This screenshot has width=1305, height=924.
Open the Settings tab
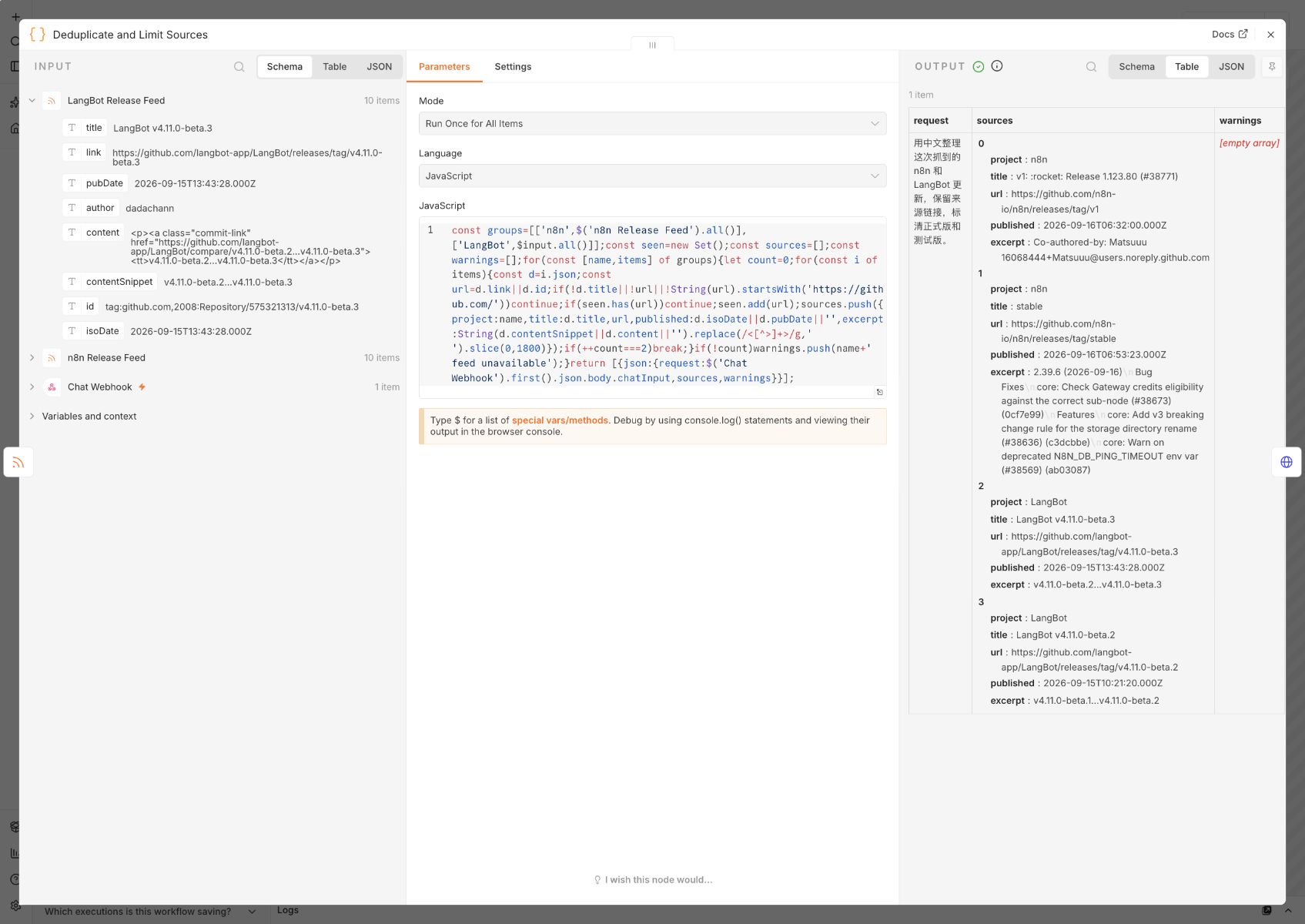[513, 67]
